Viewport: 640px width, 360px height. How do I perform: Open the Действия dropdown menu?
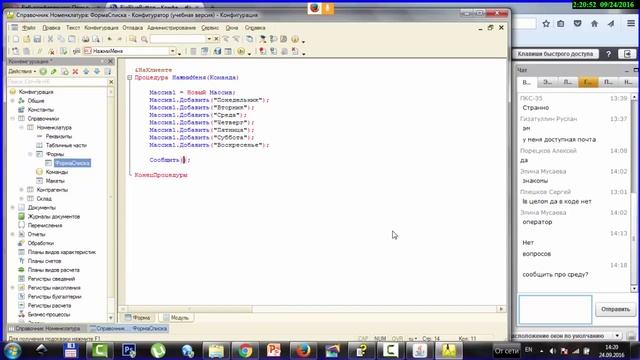pyautogui.click(x=22, y=71)
